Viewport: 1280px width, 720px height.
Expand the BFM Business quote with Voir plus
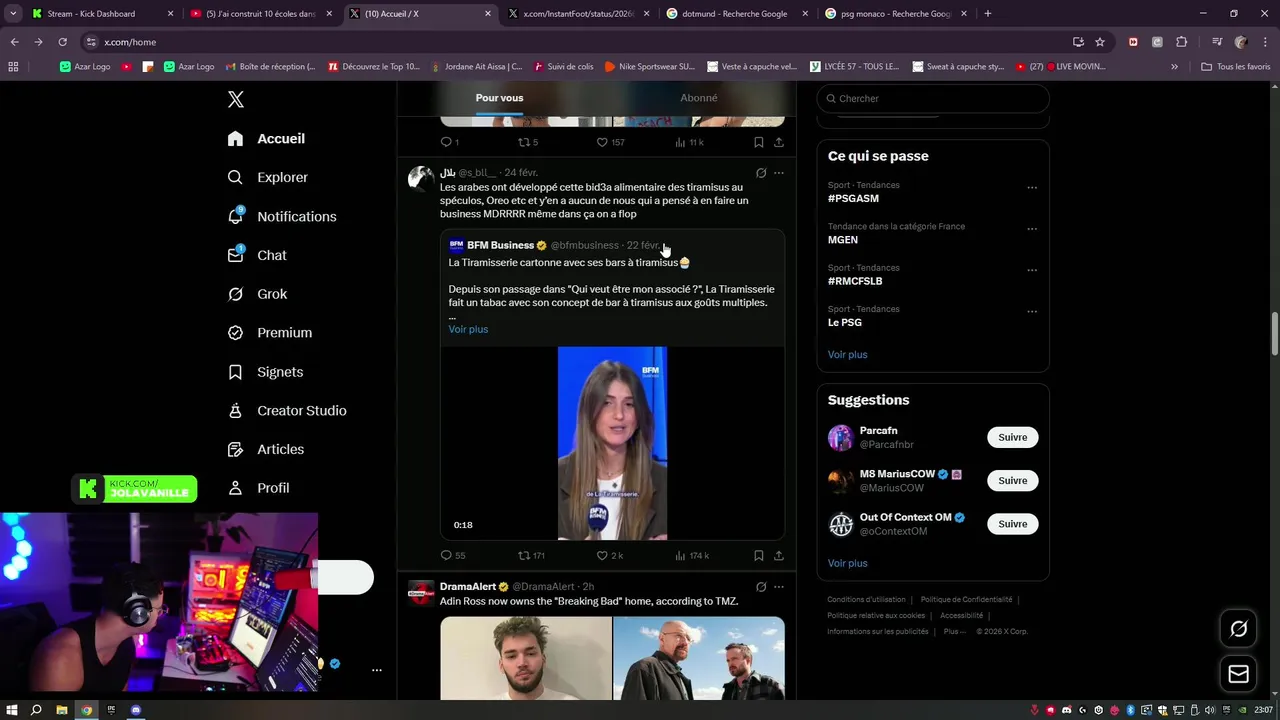[468, 329]
